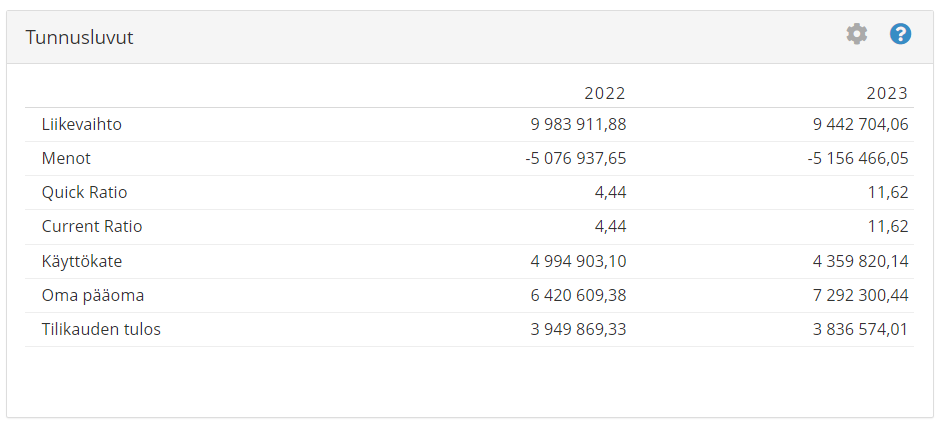Image resolution: width=938 pixels, height=421 pixels.
Task: Click Current Ratio 2022 value 4,44
Action: coord(609,227)
